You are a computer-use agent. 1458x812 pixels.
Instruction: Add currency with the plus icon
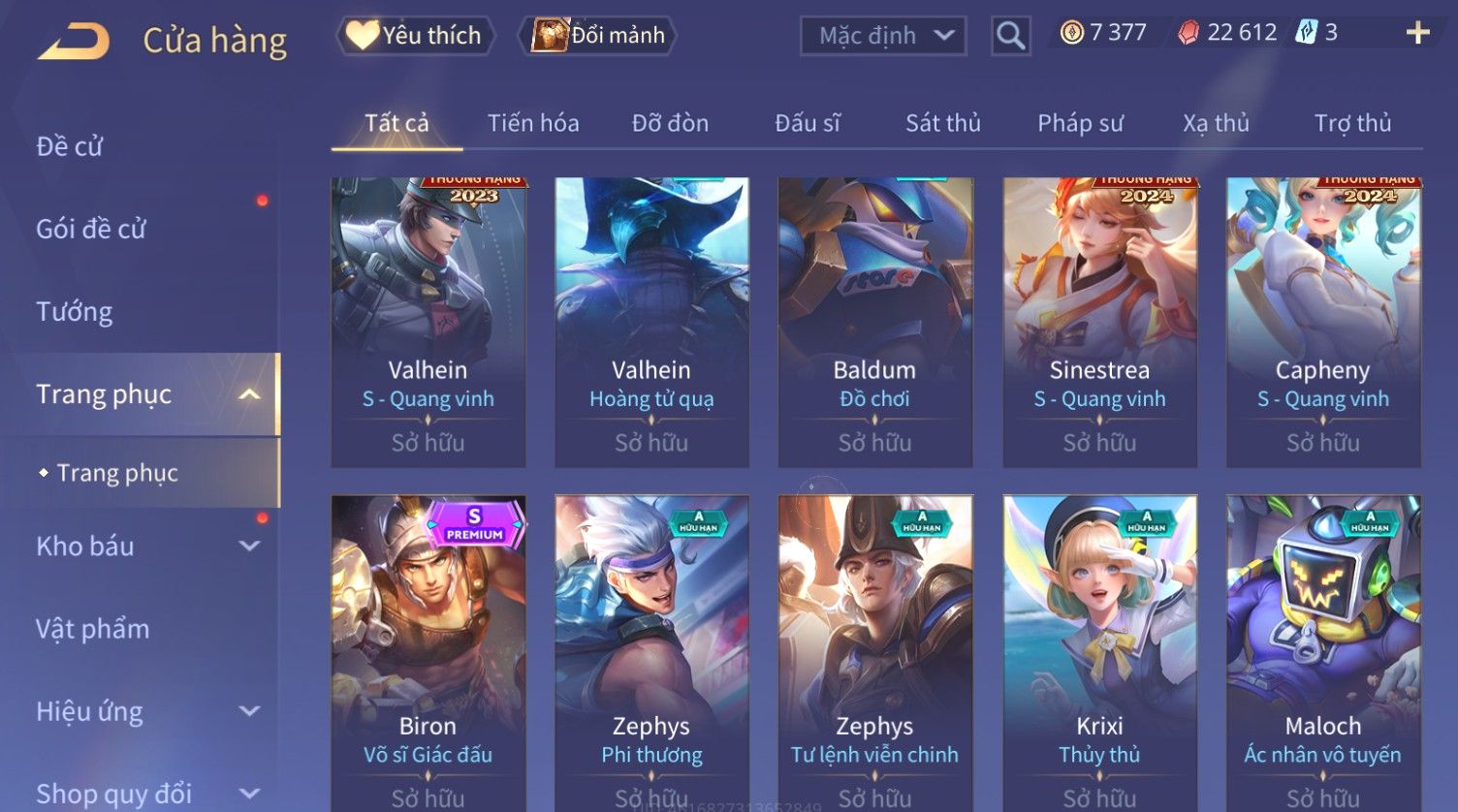[x=1417, y=33]
